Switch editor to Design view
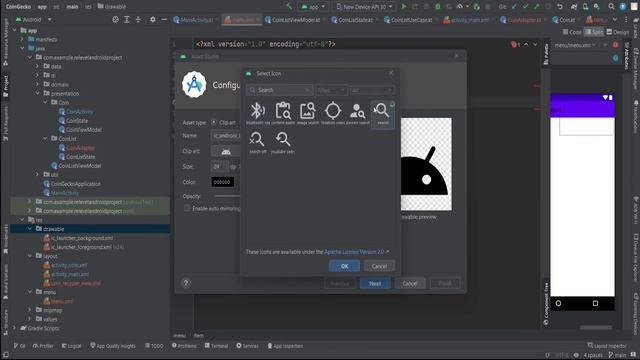640x360 pixels. [618, 32]
